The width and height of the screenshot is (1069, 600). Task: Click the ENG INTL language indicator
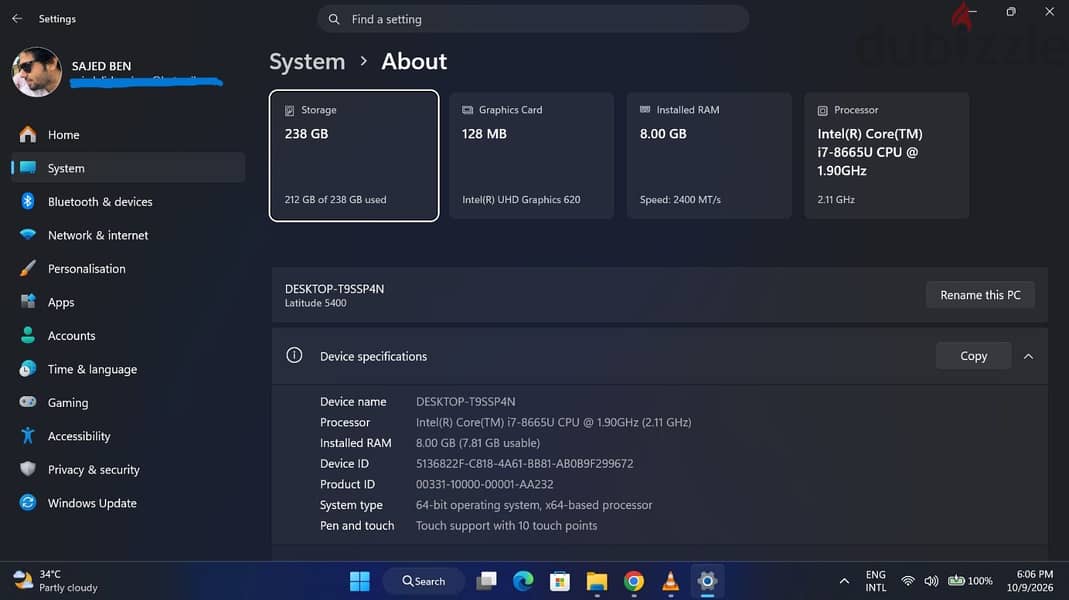[875, 581]
